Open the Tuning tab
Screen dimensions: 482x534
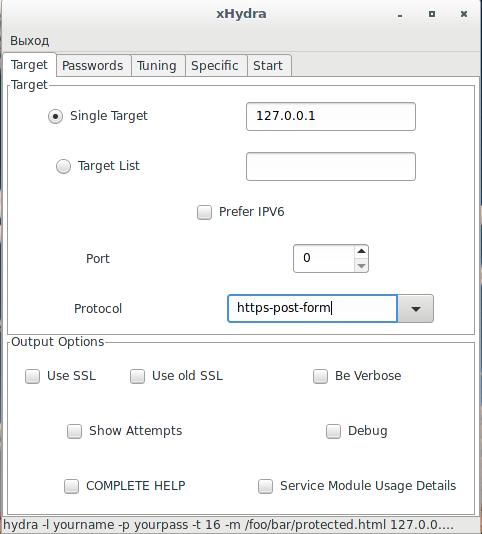[x=157, y=65]
